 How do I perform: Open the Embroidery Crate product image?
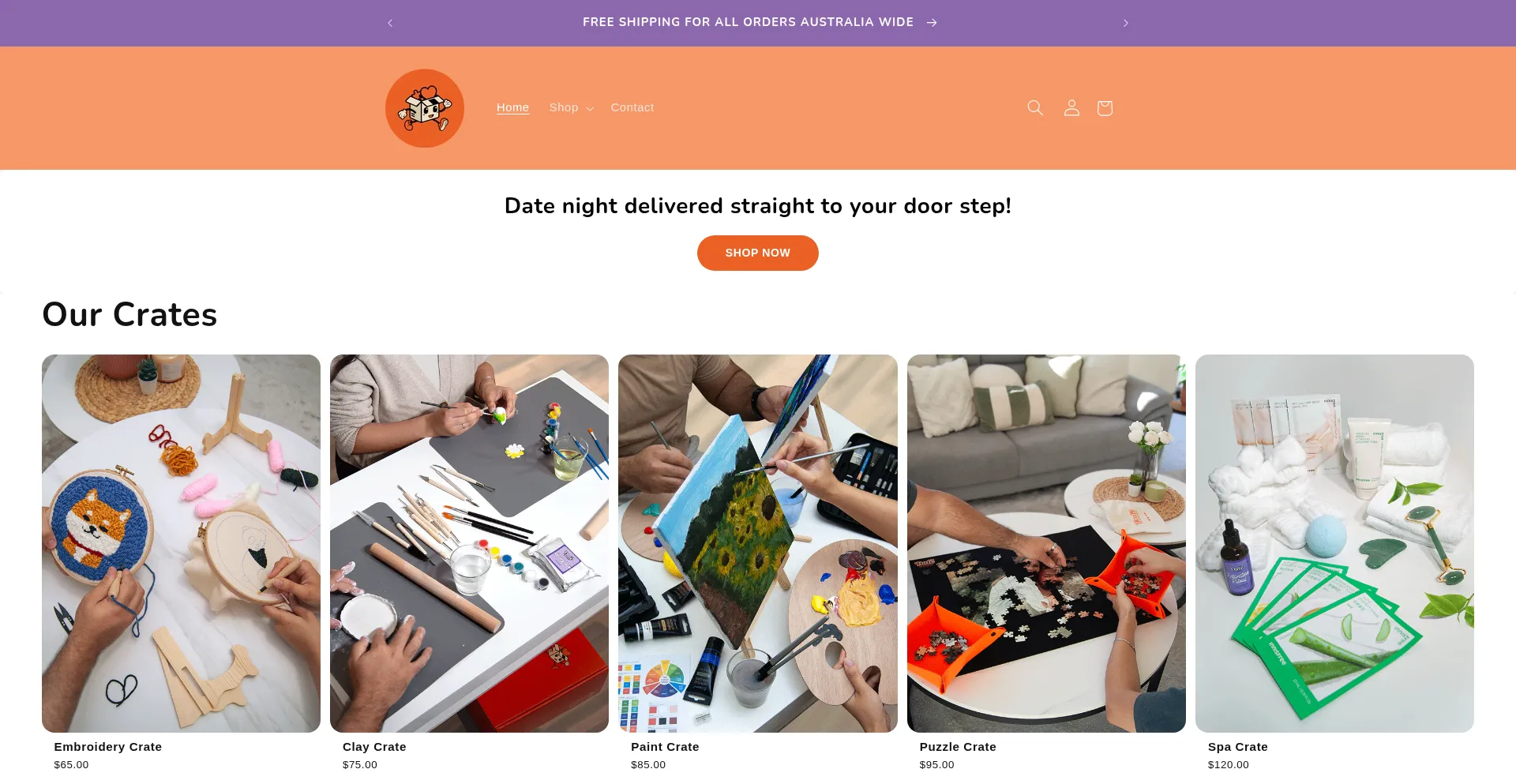[x=181, y=543]
